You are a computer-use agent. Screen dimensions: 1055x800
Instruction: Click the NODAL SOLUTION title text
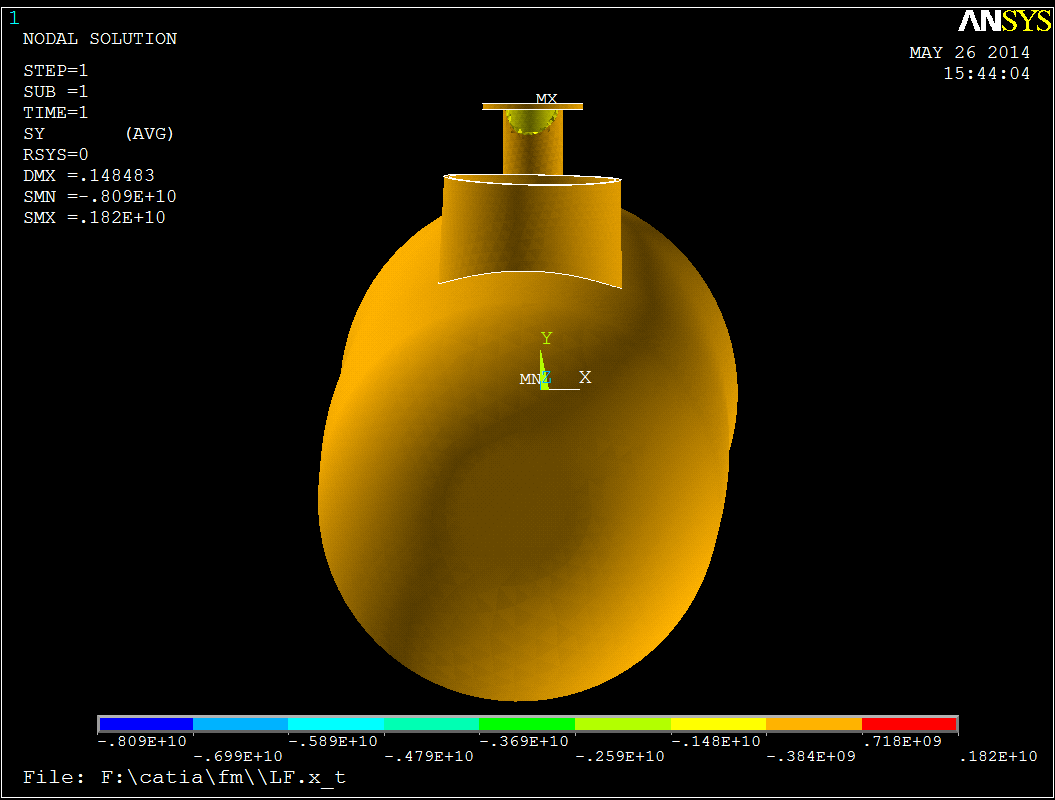[x=100, y=39]
